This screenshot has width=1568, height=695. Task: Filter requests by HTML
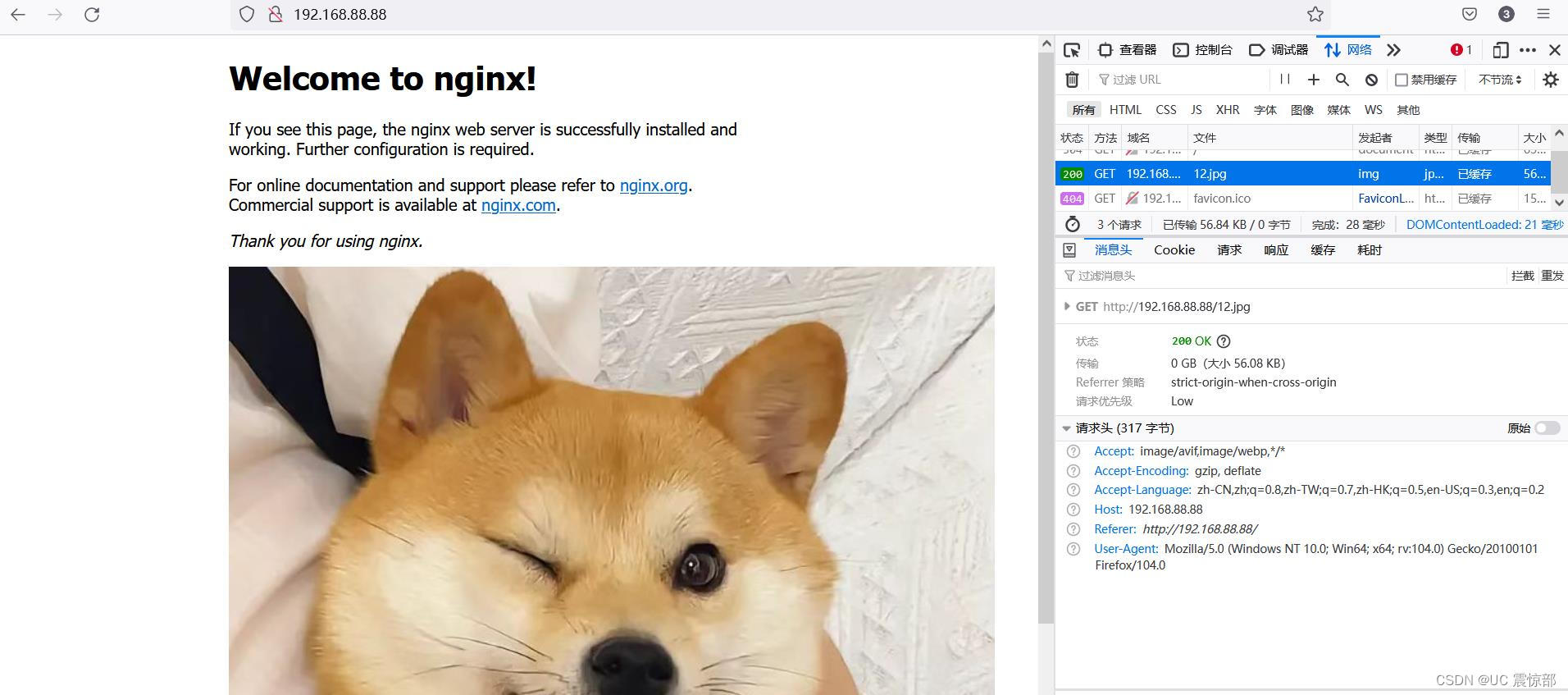coord(1125,110)
